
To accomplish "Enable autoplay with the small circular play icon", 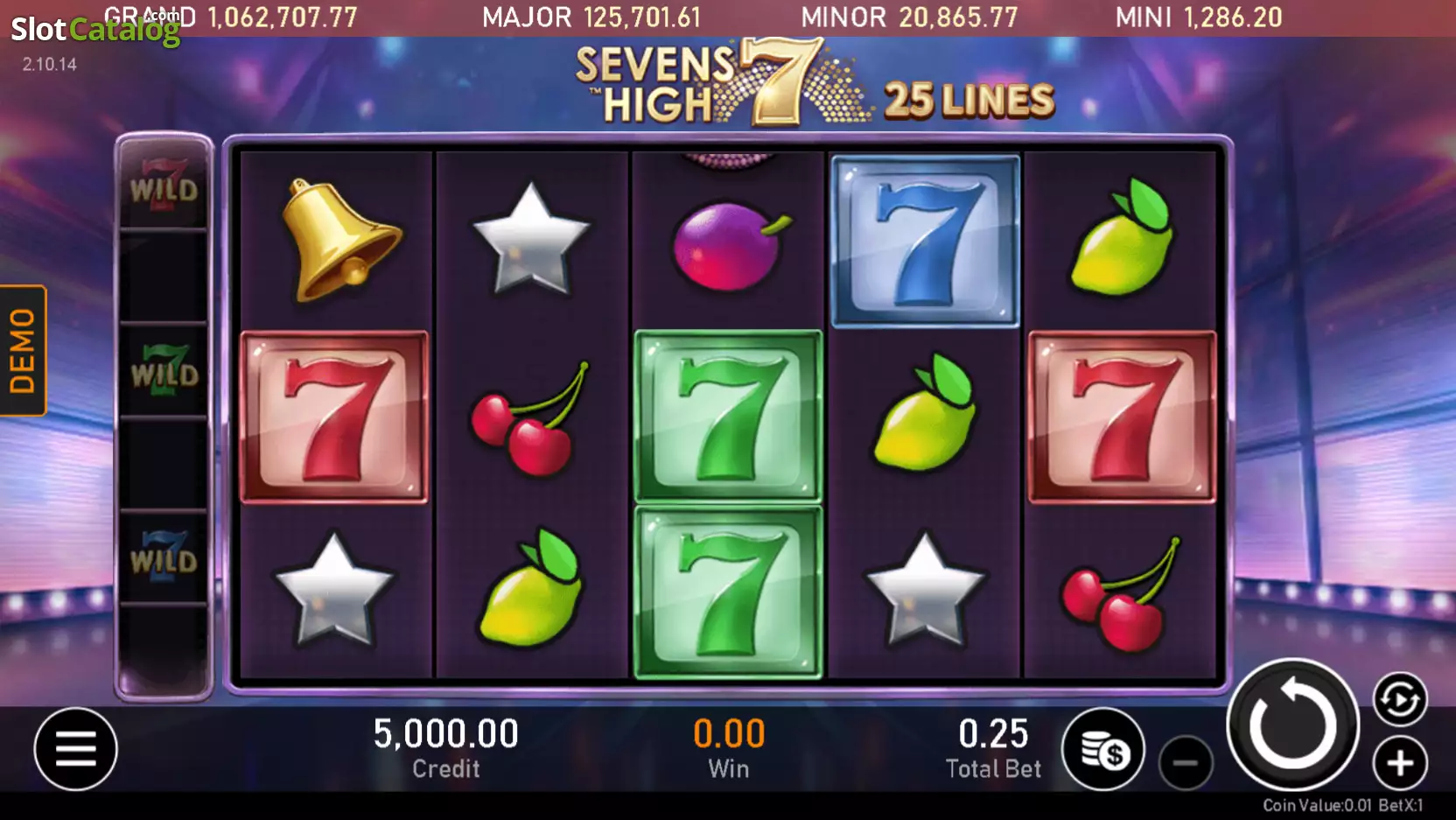I will point(1400,699).
